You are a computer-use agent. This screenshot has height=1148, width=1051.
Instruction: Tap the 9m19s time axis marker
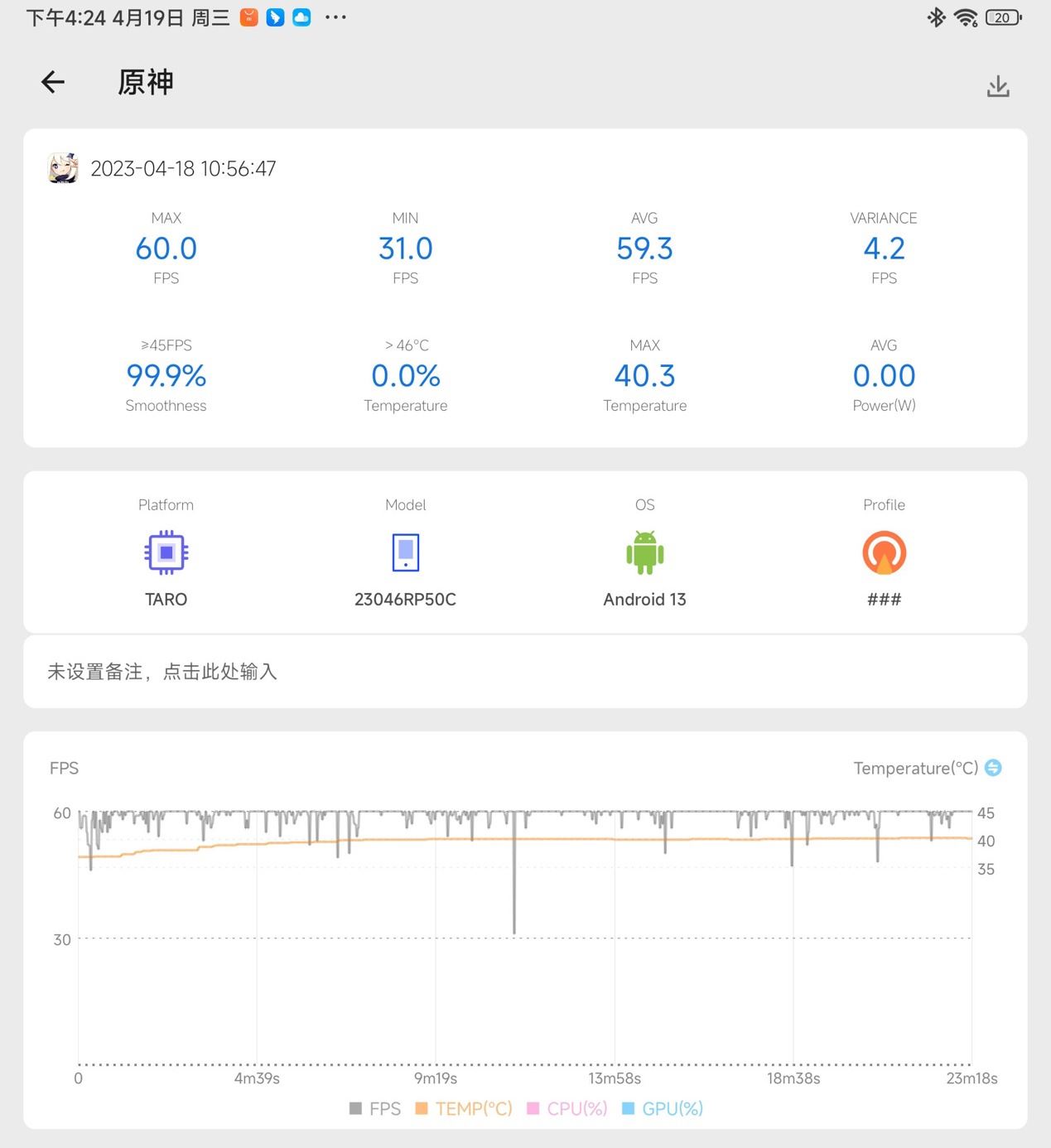pyautogui.click(x=436, y=1078)
